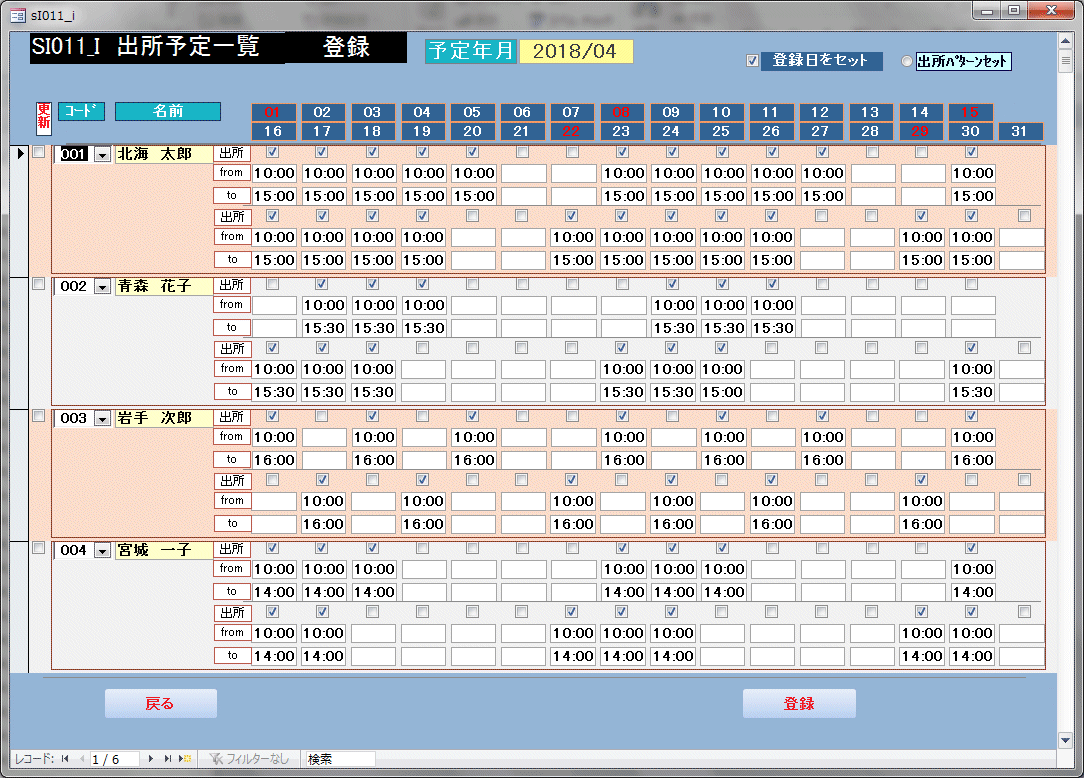1084x778 pixels.
Task: Click the 名前 column header
Action: coord(167,111)
